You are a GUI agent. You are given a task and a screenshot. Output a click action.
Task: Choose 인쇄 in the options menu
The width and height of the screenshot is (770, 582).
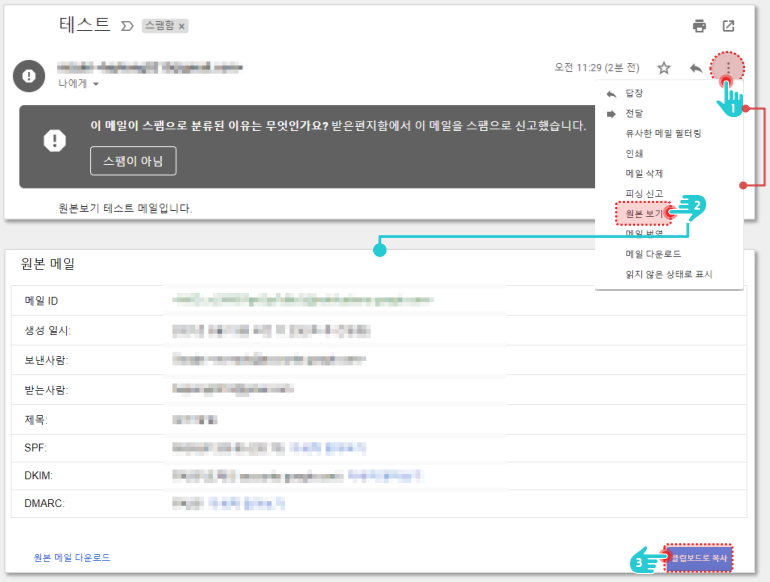coord(634,154)
